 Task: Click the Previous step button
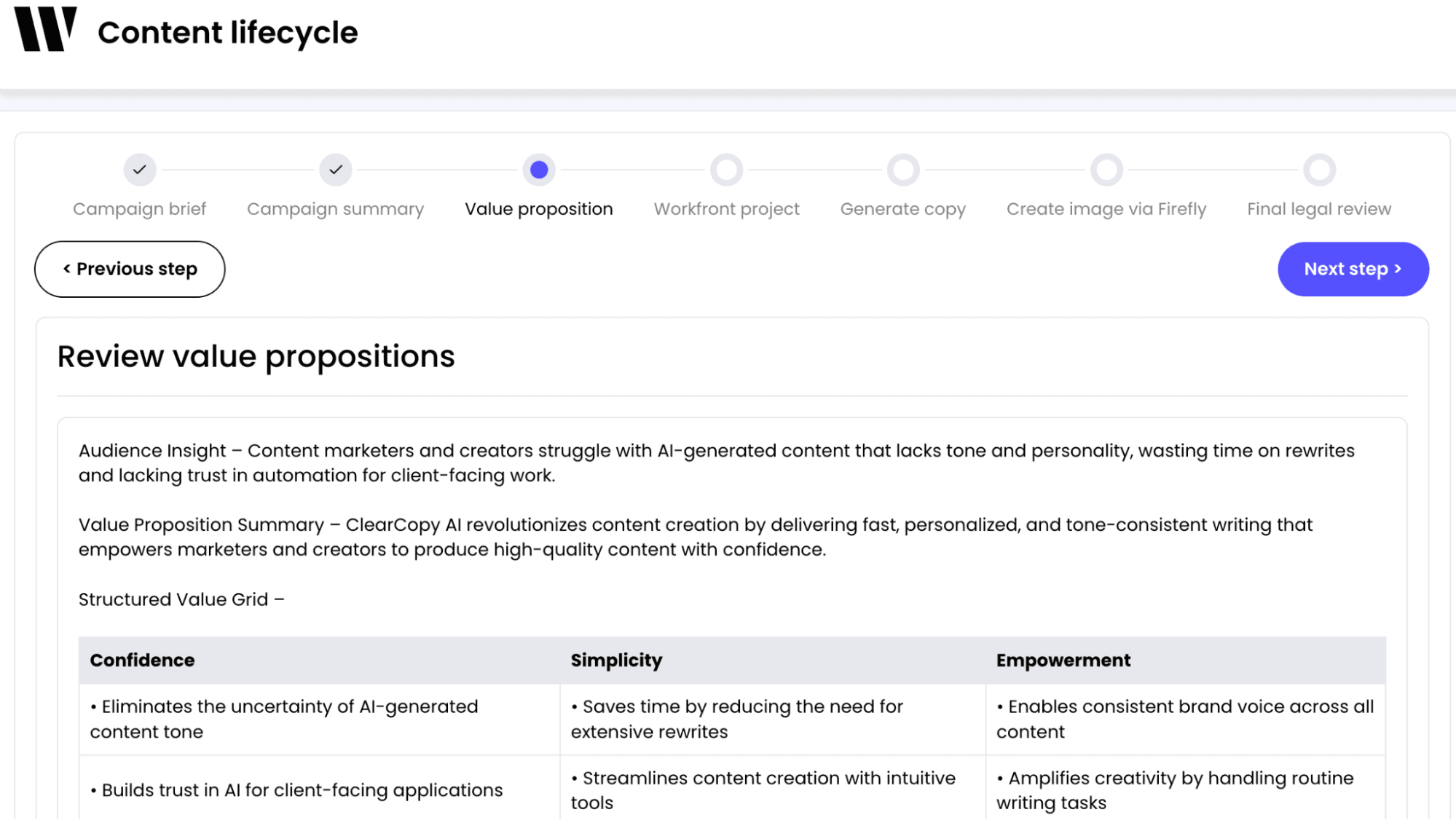(x=130, y=269)
